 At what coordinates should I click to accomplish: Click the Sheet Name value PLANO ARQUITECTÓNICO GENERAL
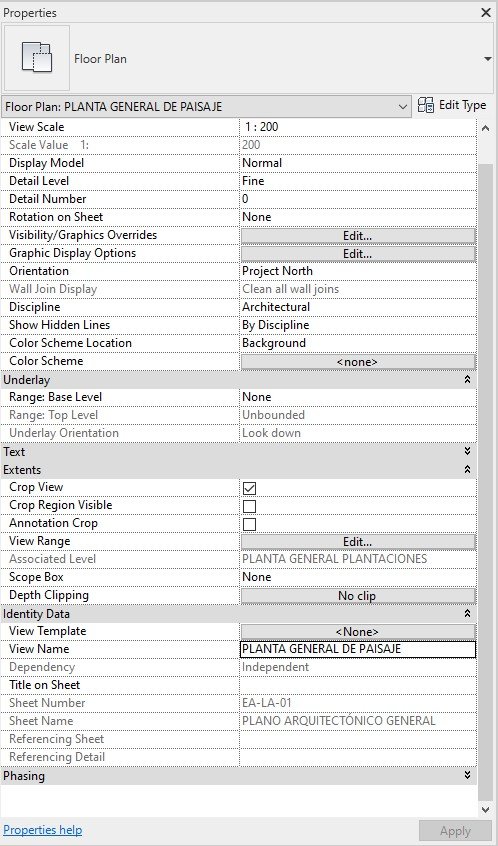pos(339,721)
